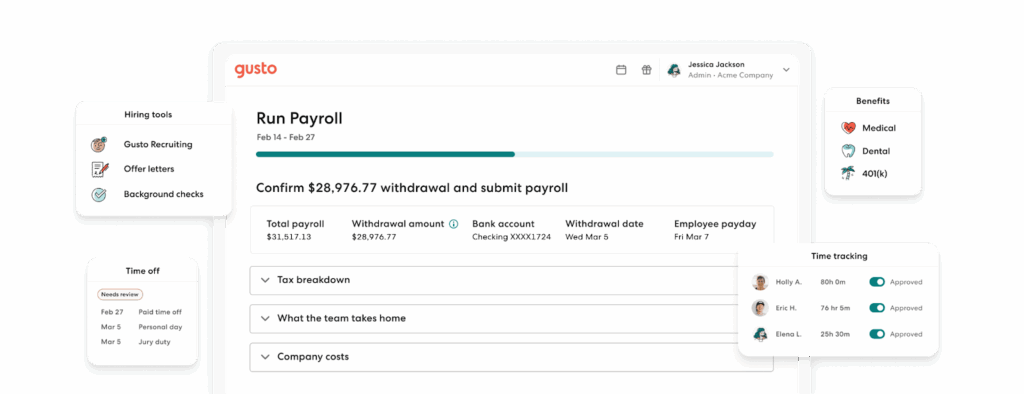Open the calendar icon in header

click(x=621, y=70)
